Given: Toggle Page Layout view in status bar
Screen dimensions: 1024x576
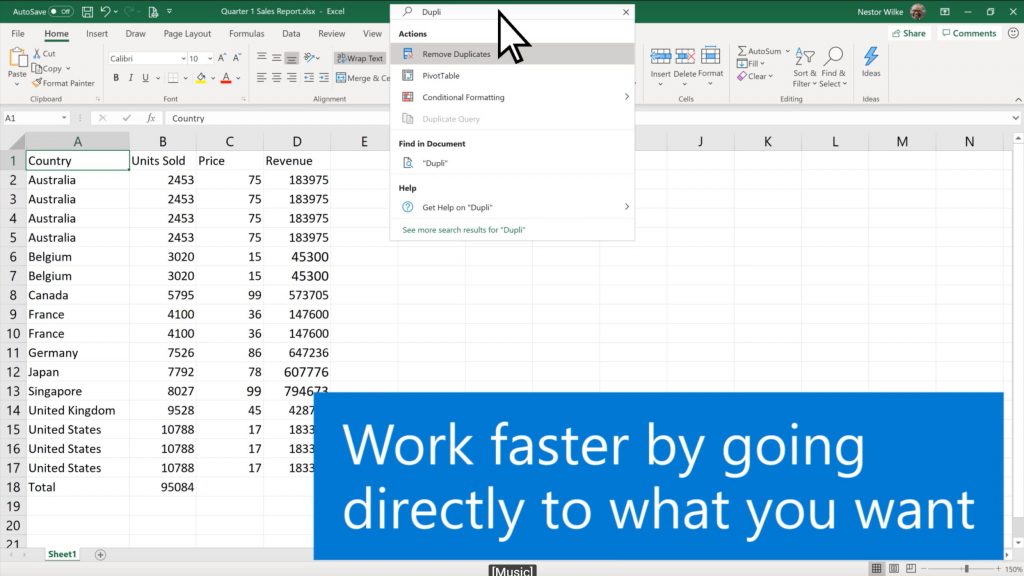Looking at the screenshot, I should [x=893, y=569].
